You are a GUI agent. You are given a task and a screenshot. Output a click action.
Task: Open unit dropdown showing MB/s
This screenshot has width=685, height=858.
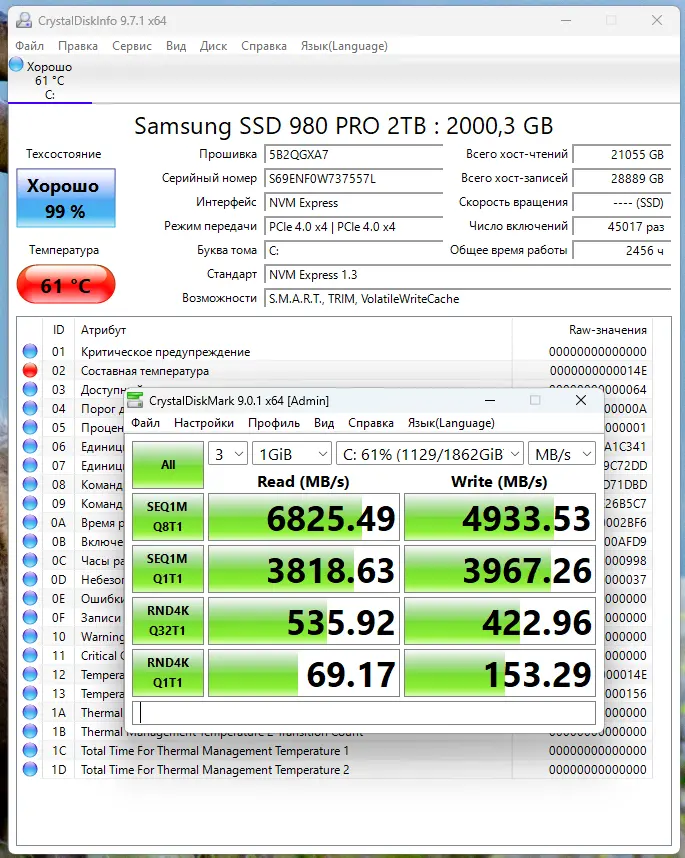(x=562, y=454)
